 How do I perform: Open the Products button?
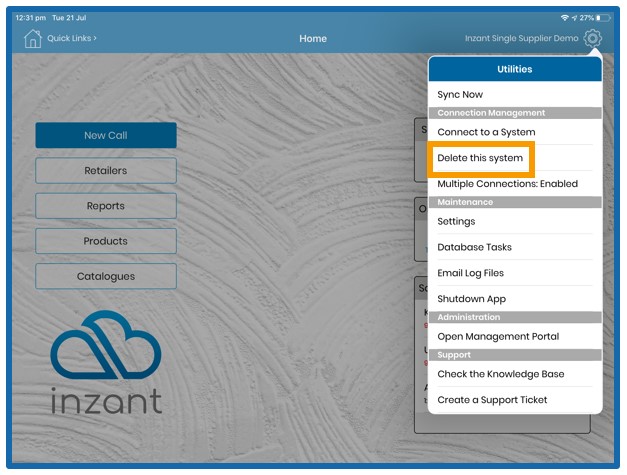[106, 241]
